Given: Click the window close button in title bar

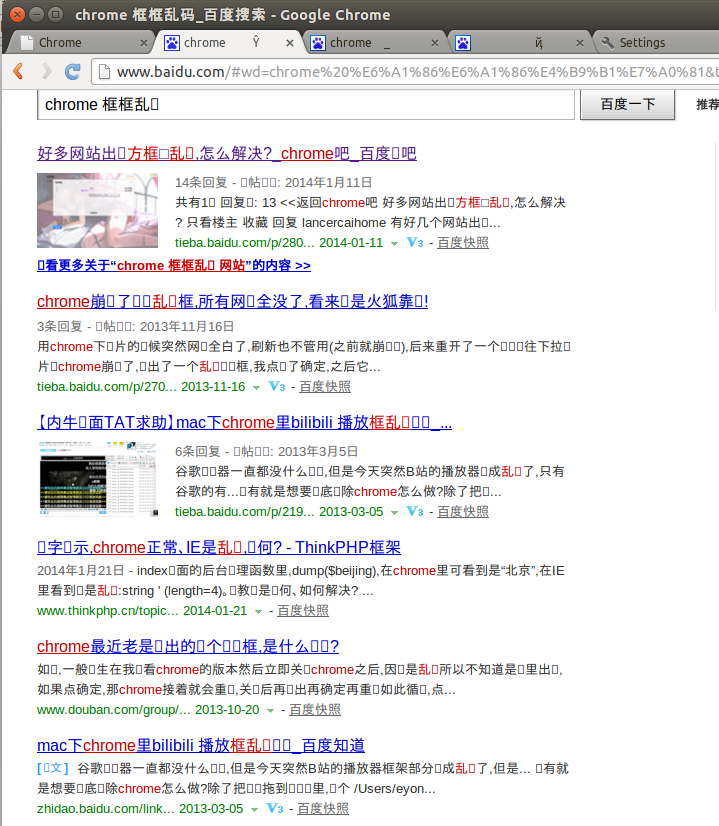Looking at the screenshot, I should [x=17, y=14].
